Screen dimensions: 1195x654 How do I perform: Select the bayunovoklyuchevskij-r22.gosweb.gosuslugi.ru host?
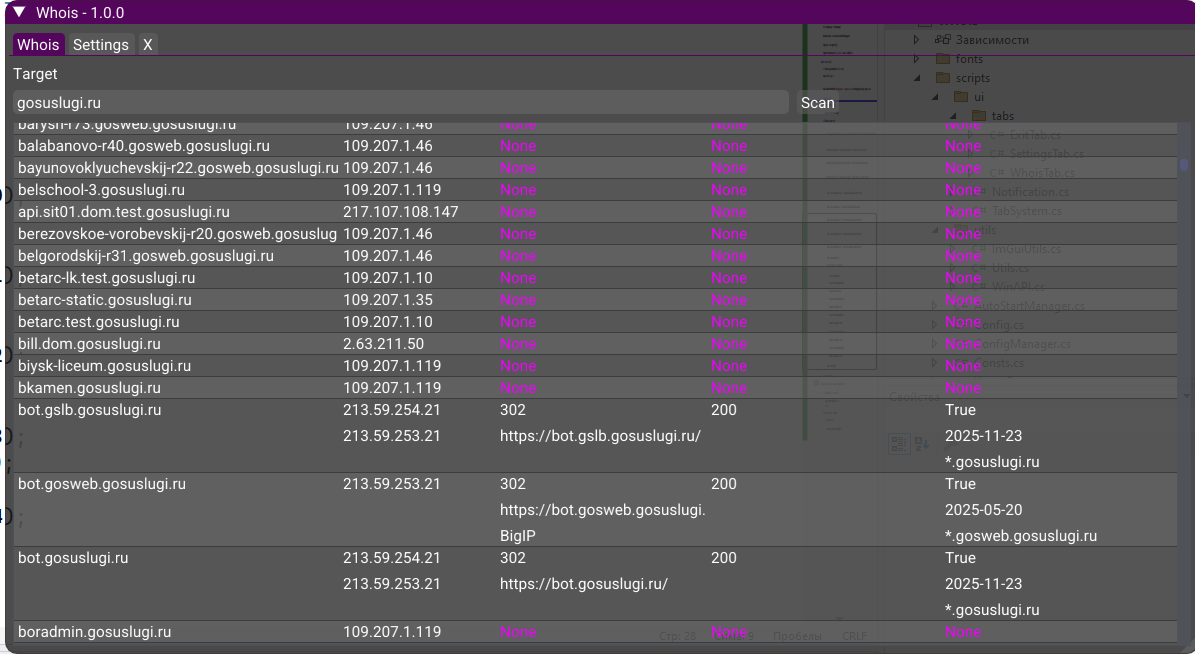pyautogui.click(x=178, y=168)
